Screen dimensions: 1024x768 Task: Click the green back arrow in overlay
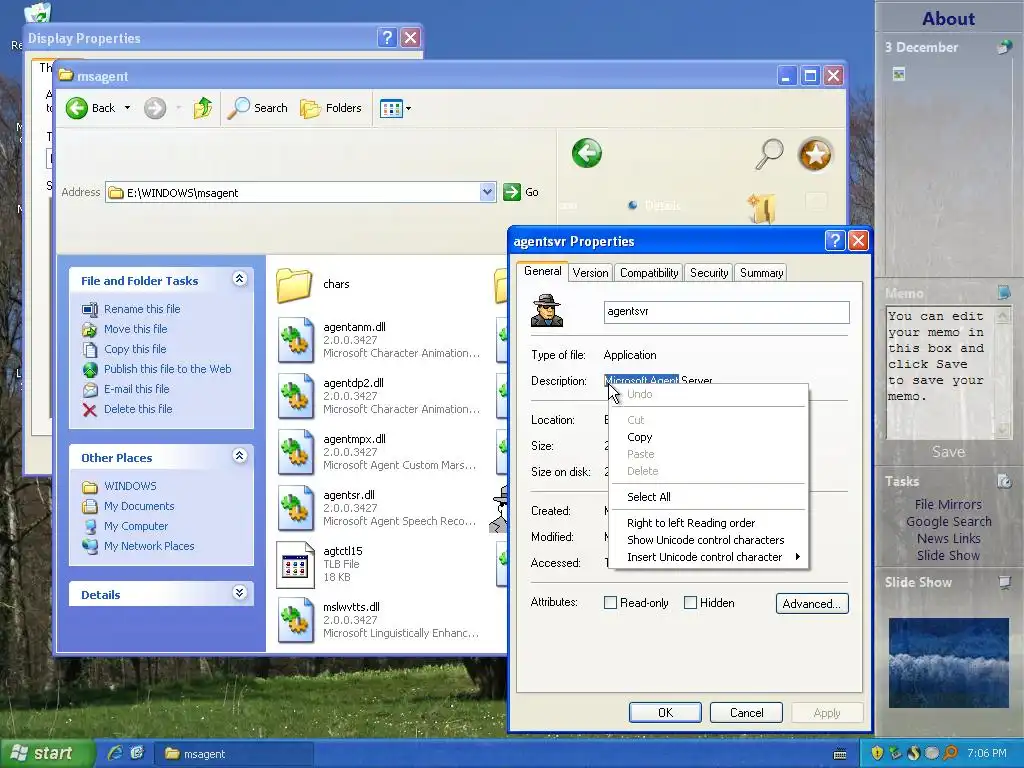click(586, 153)
